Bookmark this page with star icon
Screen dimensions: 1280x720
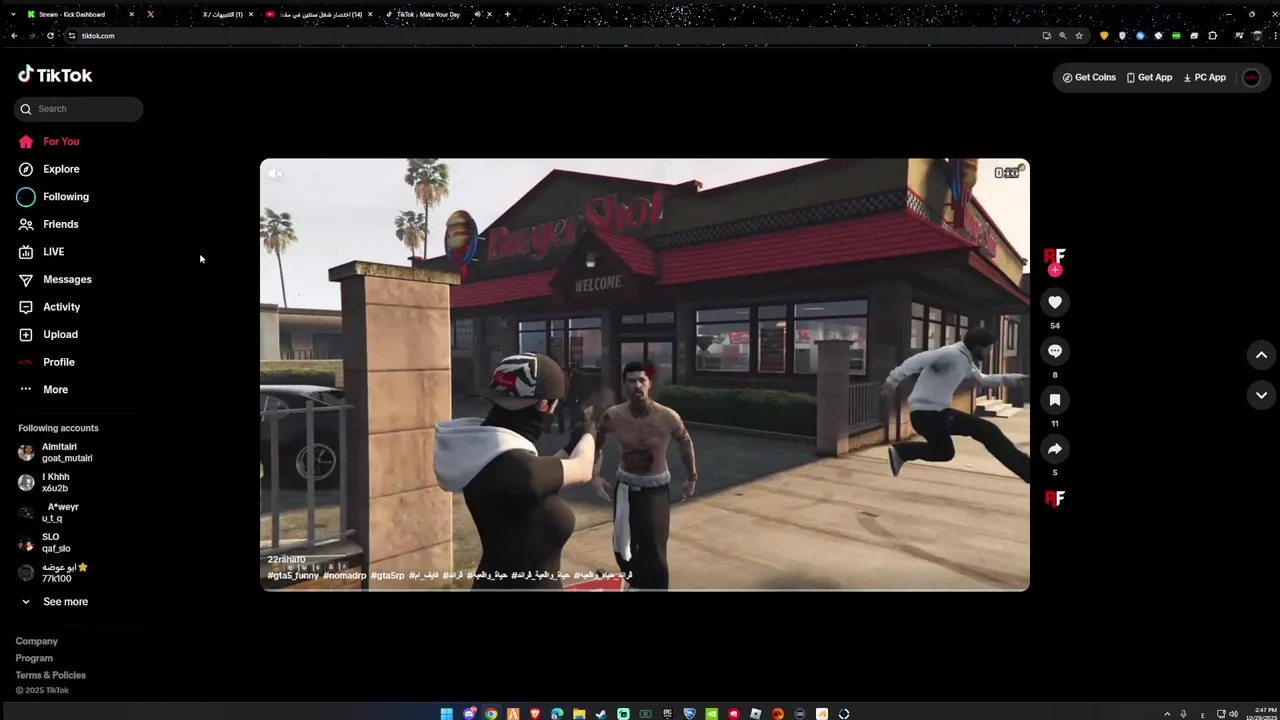(1079, 36)
